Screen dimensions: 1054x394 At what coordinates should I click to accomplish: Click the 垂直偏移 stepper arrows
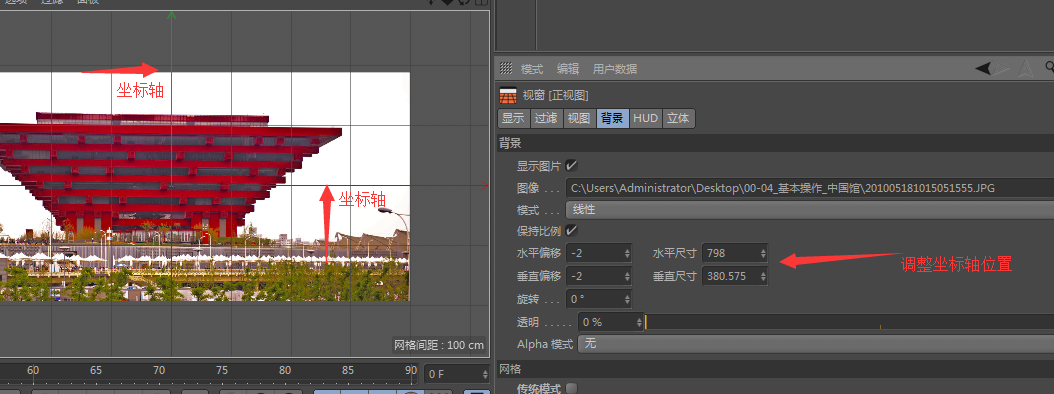click(628, 276)
